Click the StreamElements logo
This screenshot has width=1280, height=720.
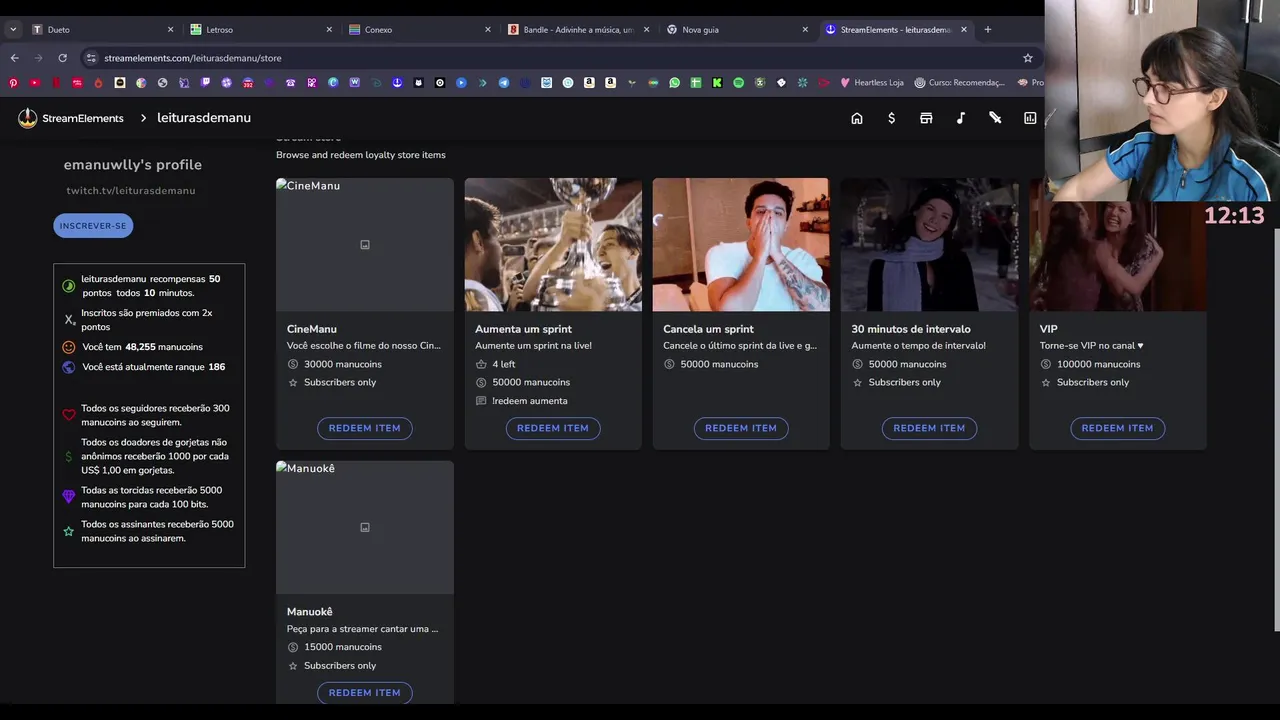pos(70,118)
